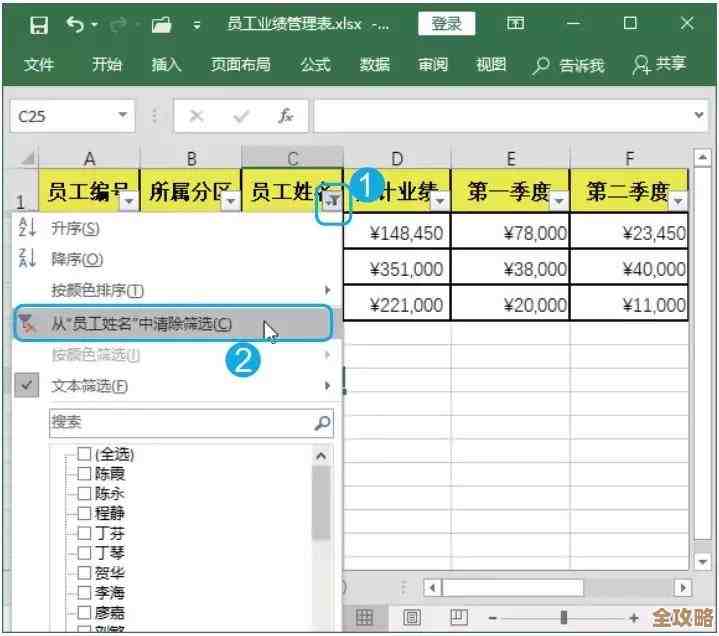Click the 告诉我 search lightbulb box
The width and height of the screenshot is (719, 636).
(x=568, y=65)
